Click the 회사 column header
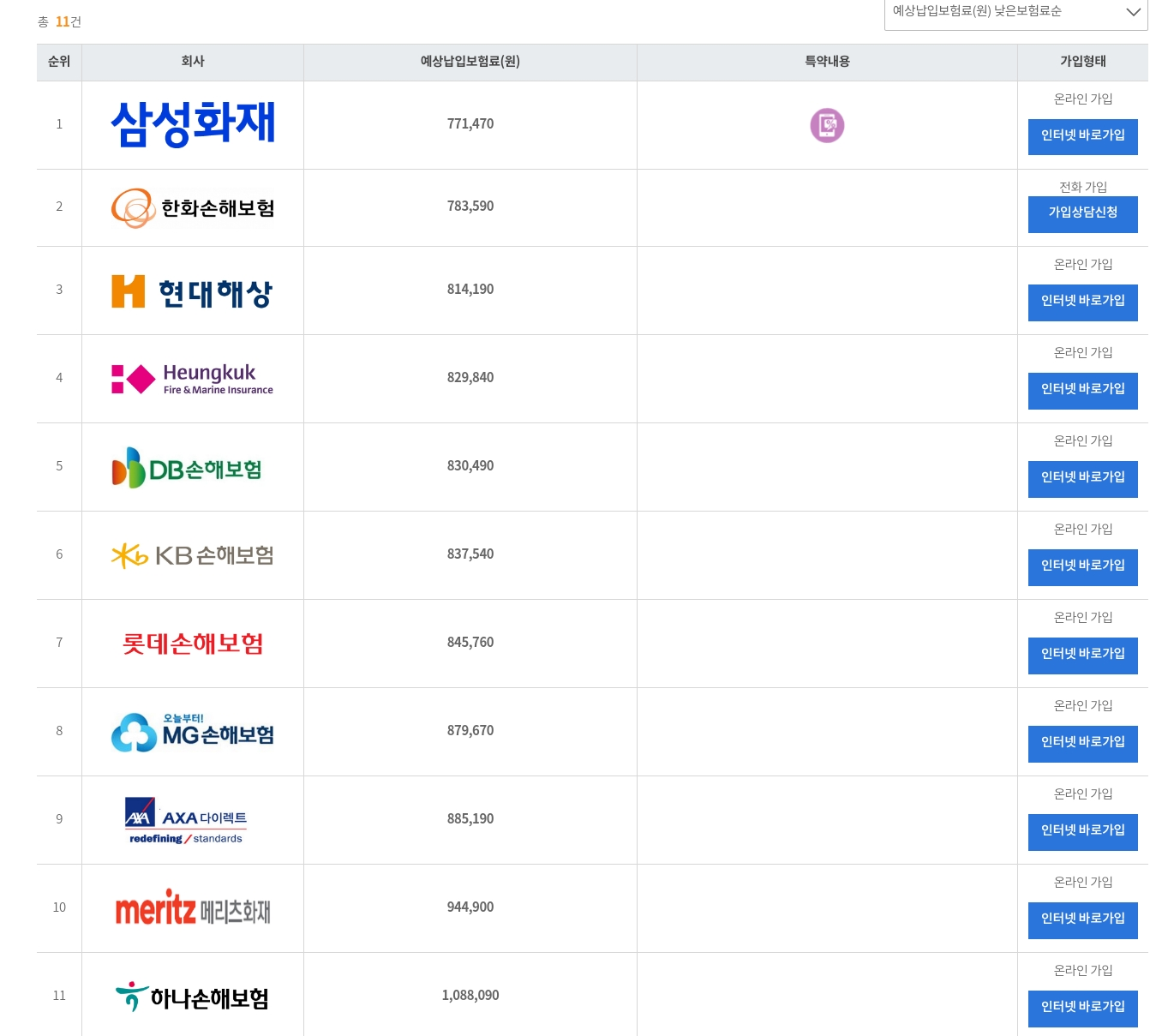1174x1036 pixels. (193, 62)
